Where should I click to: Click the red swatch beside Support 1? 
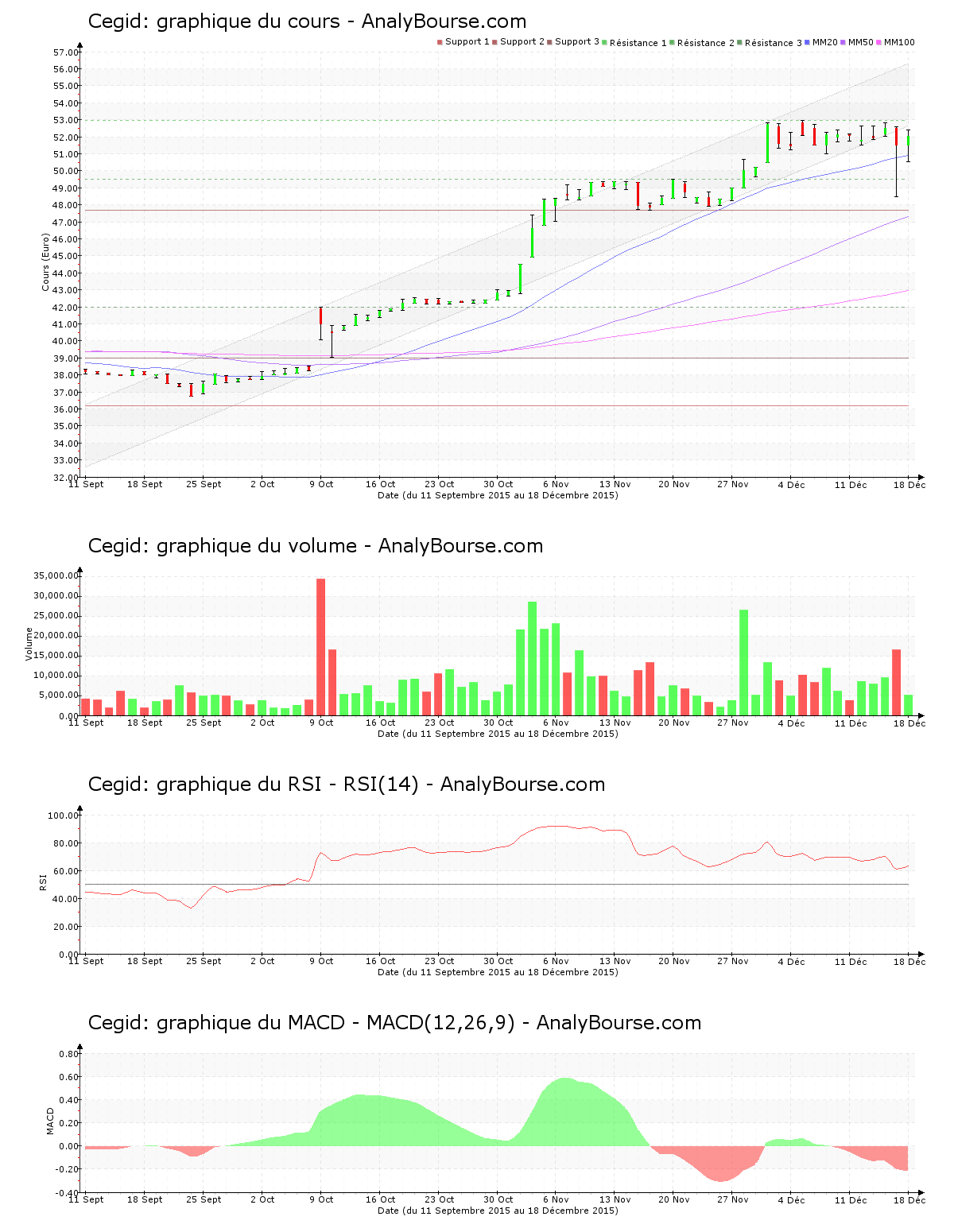coord(440,42)
